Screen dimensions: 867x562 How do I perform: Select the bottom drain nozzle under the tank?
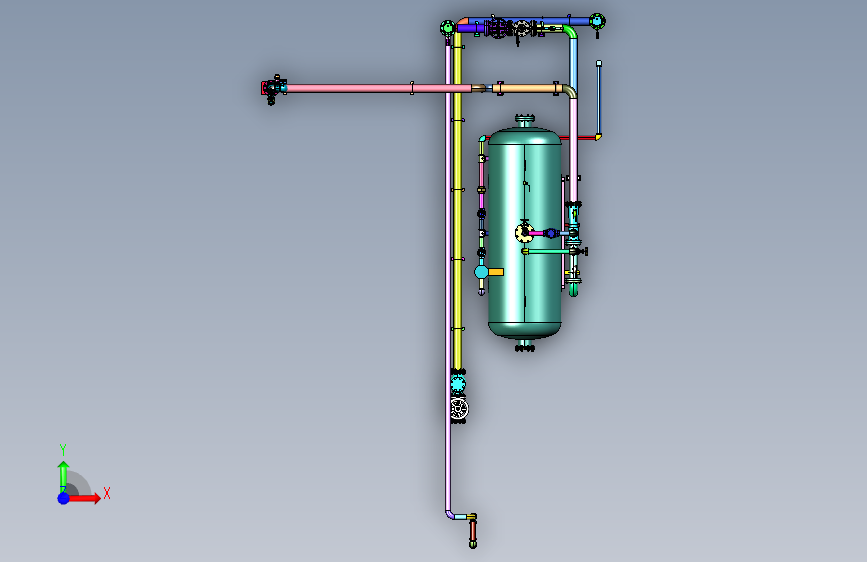click(x=525, y=346)
